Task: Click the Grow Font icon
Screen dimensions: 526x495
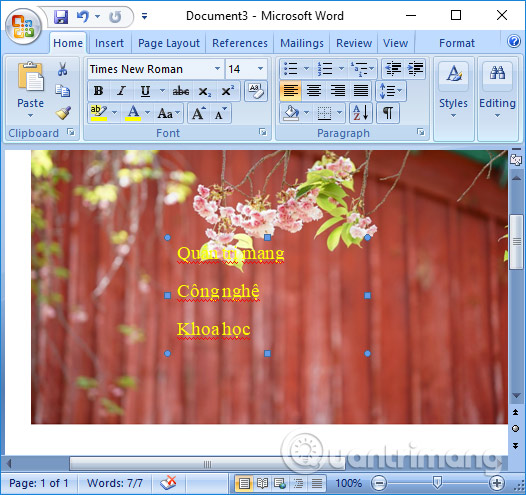Action: point(199,113)
